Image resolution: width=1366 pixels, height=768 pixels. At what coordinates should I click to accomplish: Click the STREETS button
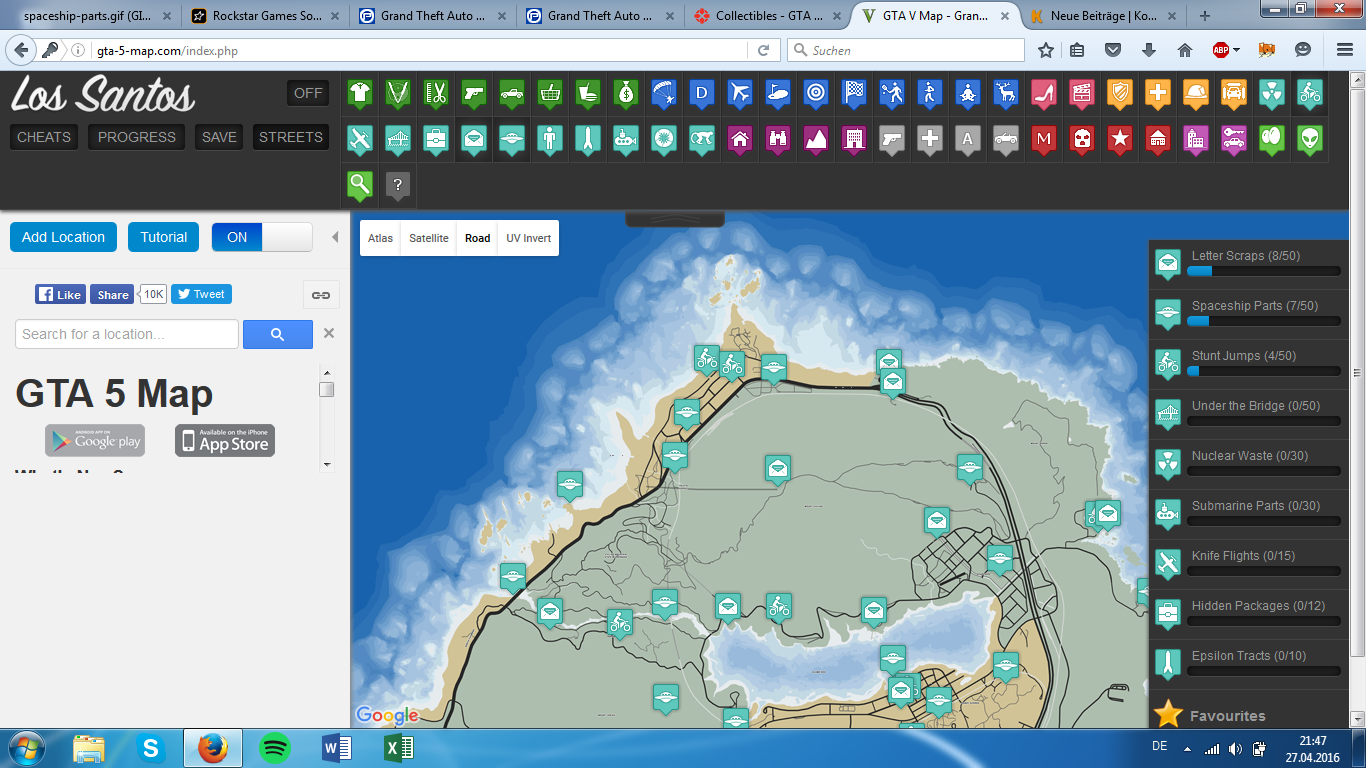pyautogui.click(x=291, y=137)
